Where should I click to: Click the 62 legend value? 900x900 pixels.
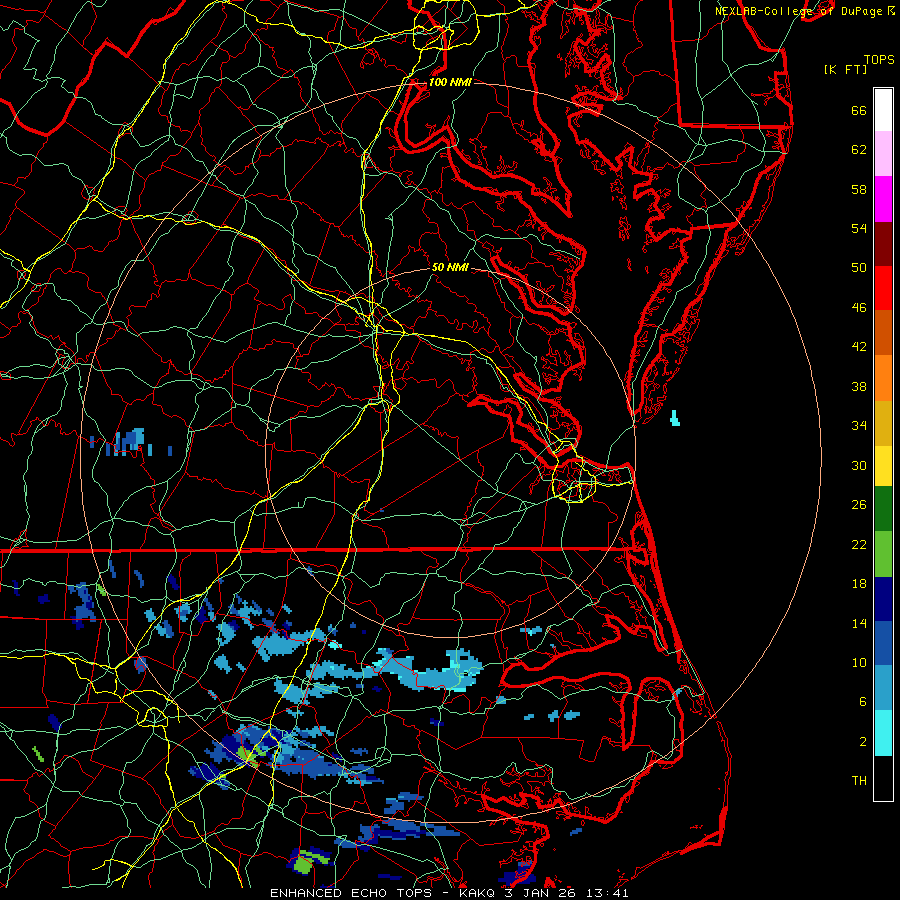pos(859,150)
